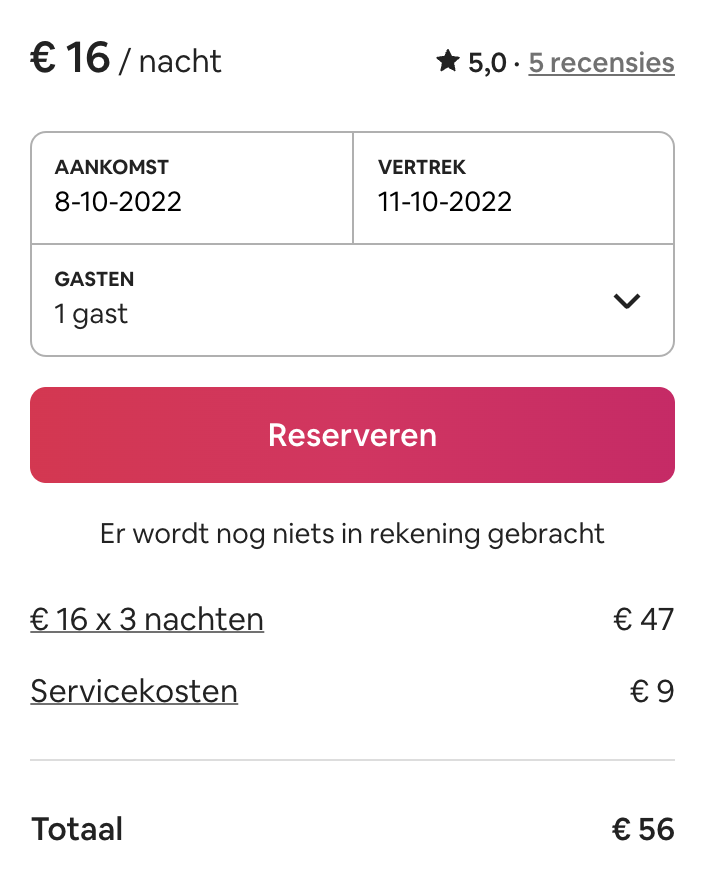The height and width of the screenshot is (870, 706).
Task: Click the 'Er wordt nog niets' notice text
Action: tap(352, 534)
